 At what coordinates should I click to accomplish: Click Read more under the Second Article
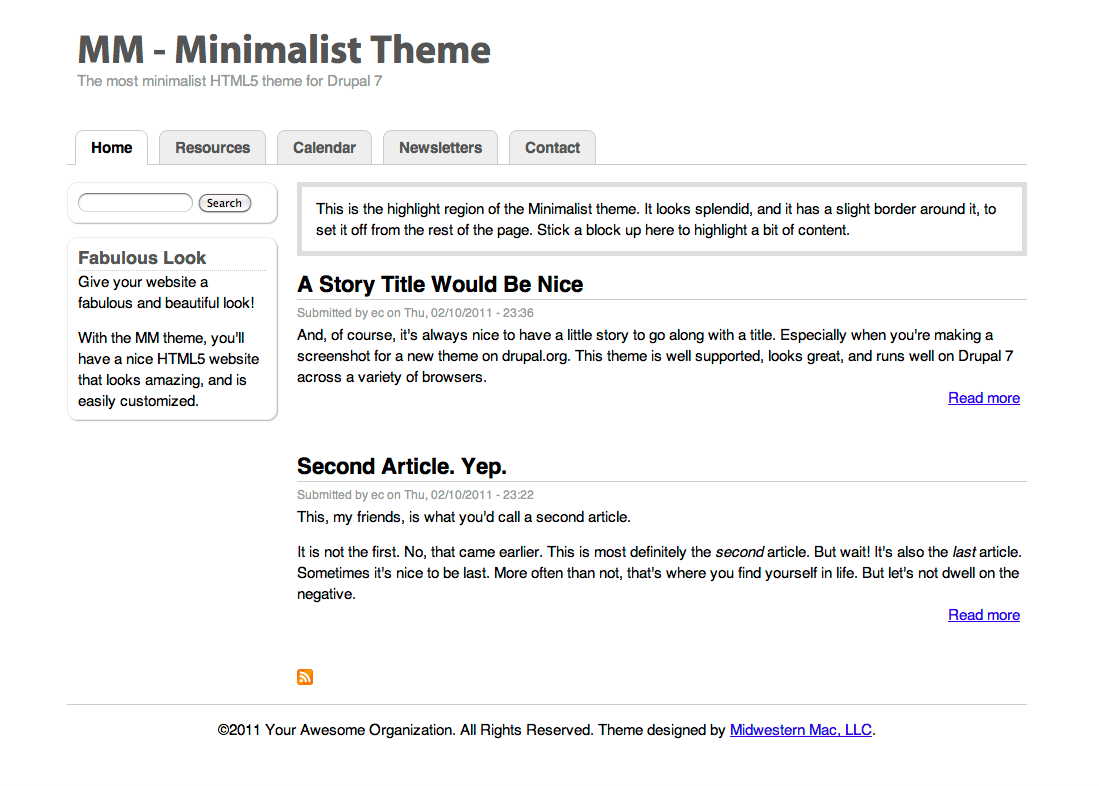coord(983,615)
